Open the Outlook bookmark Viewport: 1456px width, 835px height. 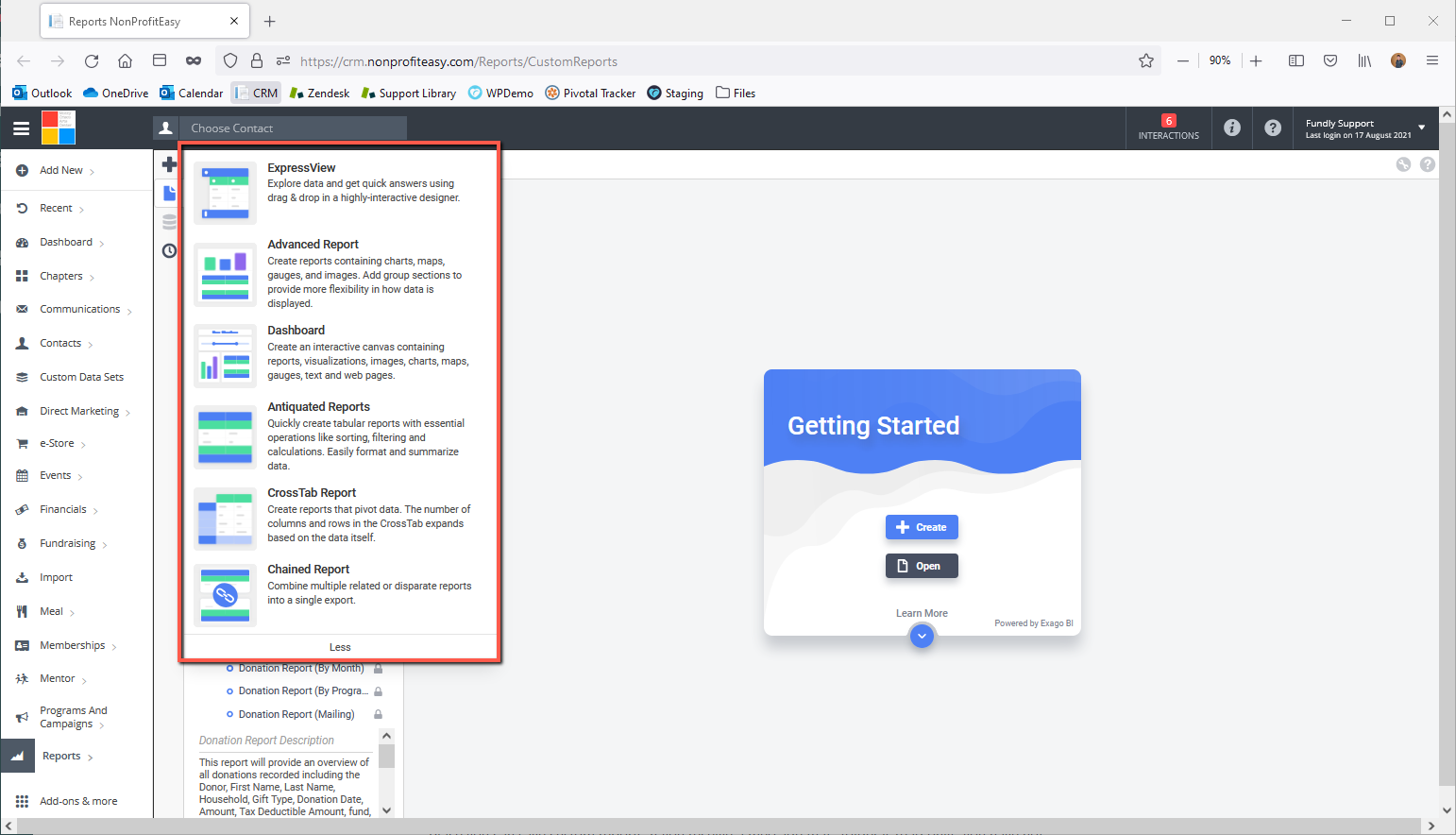point(42,93)
